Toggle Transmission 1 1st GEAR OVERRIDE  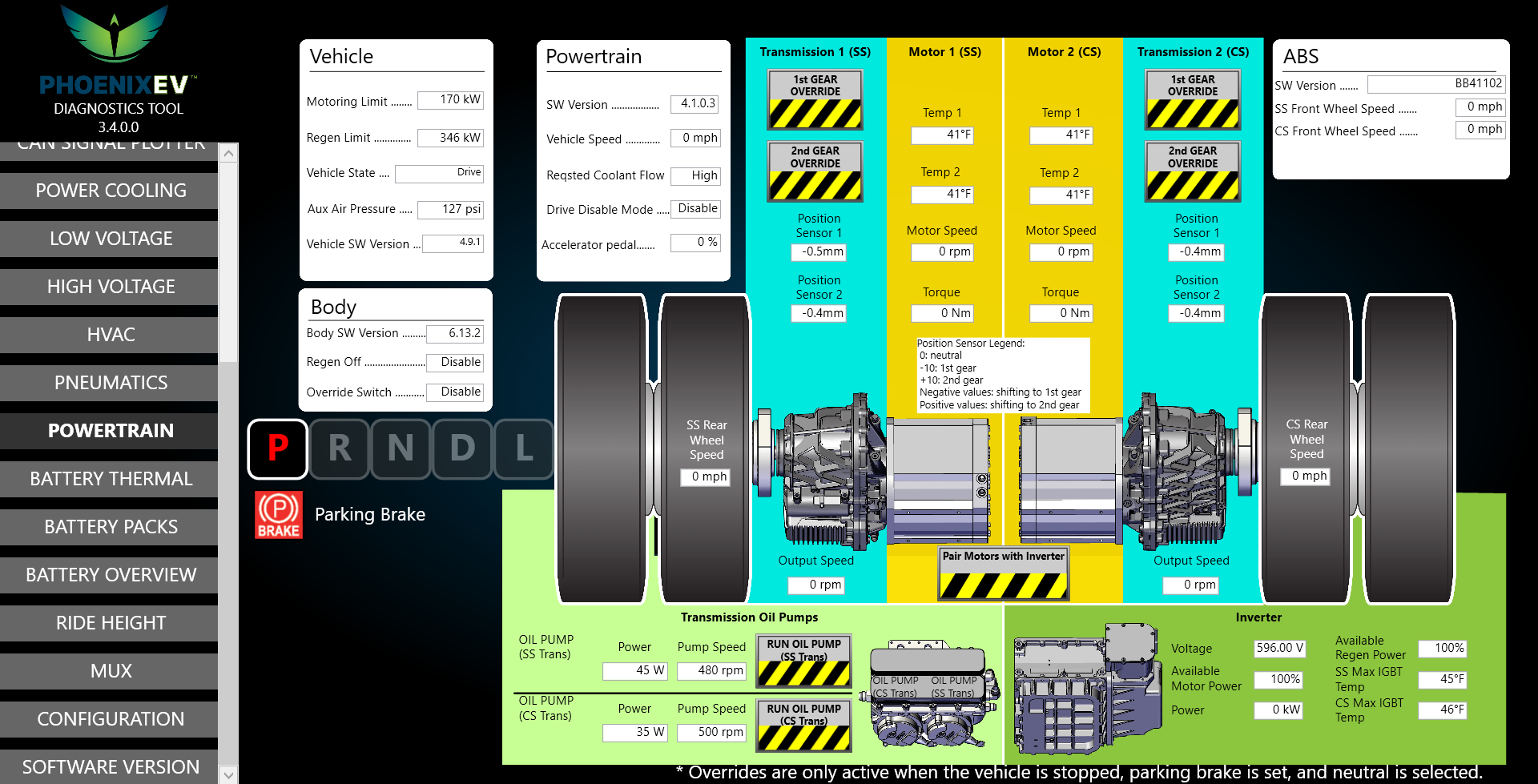tap(815, 100)
